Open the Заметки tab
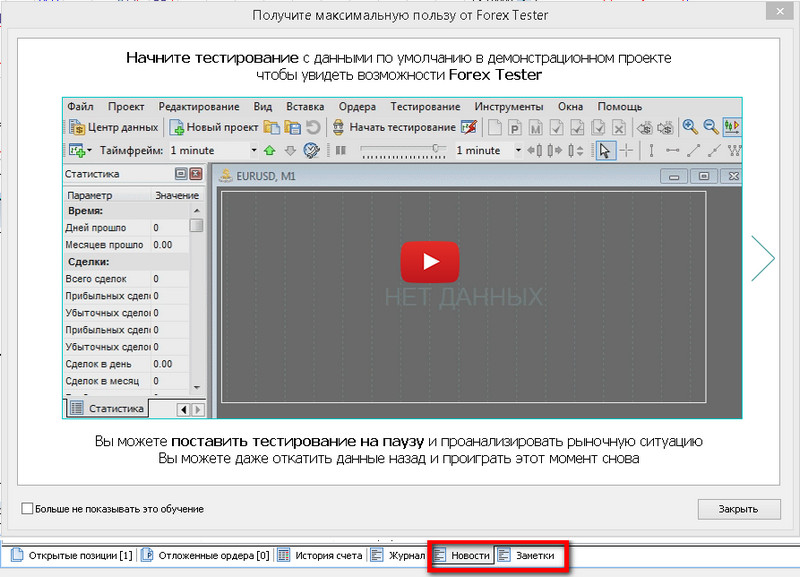The image size is (800, 577). click(x=527, y=555)
